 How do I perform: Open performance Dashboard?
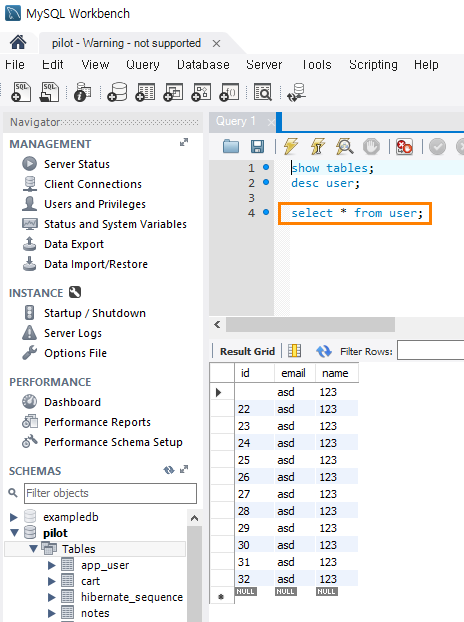tap(72, 402)
